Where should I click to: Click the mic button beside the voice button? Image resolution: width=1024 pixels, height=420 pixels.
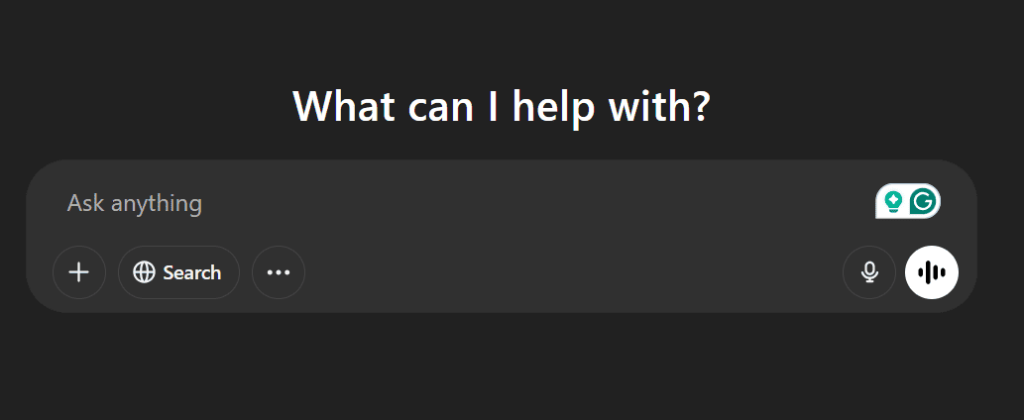[869, 272]
